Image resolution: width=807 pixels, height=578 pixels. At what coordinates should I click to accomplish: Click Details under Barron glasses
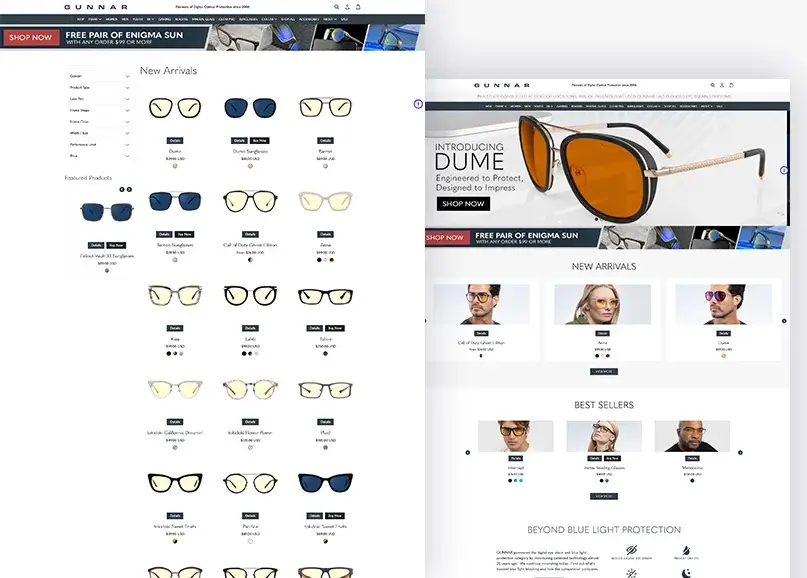tap(325, 141)
